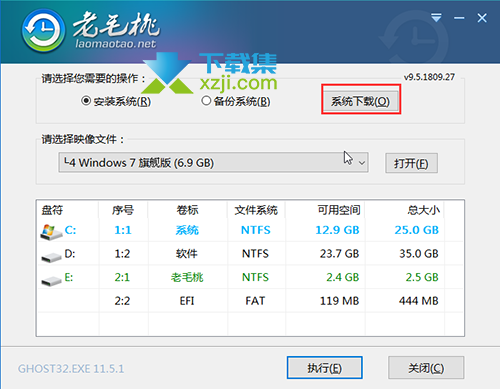Image resolution: width=500 pixels, height=389 pixels.
Task: Click the 2.5 GB total size cell
Action: click(x=422, y=277)
